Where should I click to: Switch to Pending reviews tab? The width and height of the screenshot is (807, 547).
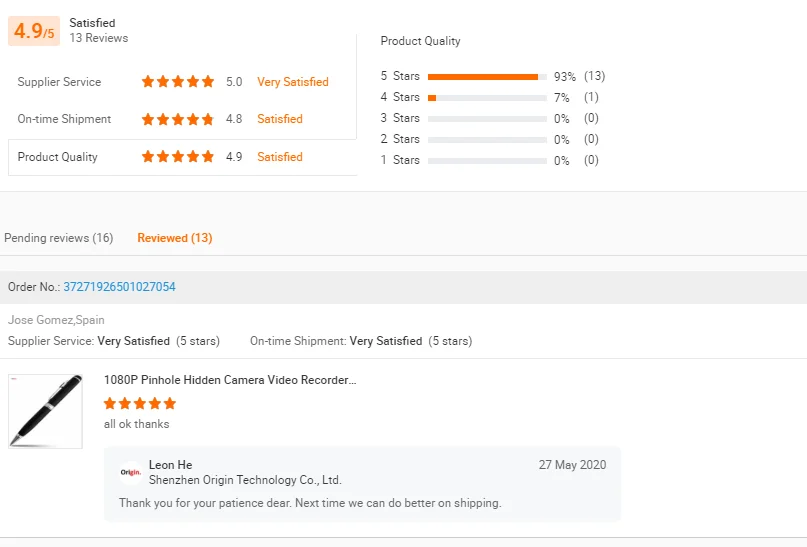pos(59,238)
